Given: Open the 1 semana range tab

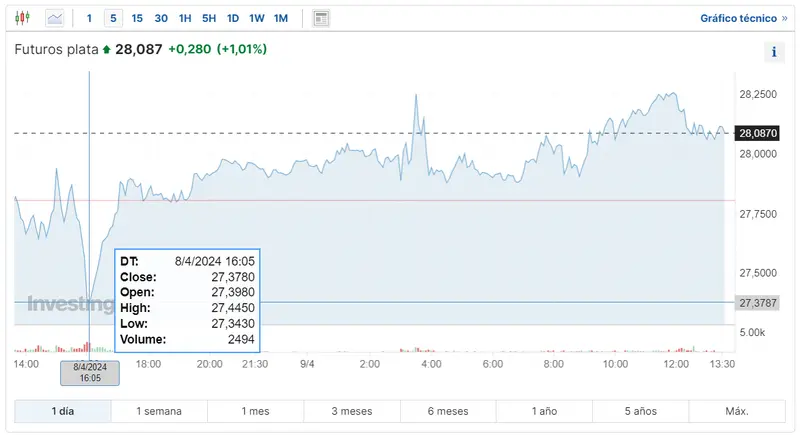Looking at the screenshot, I should click(x=159, y=411).
